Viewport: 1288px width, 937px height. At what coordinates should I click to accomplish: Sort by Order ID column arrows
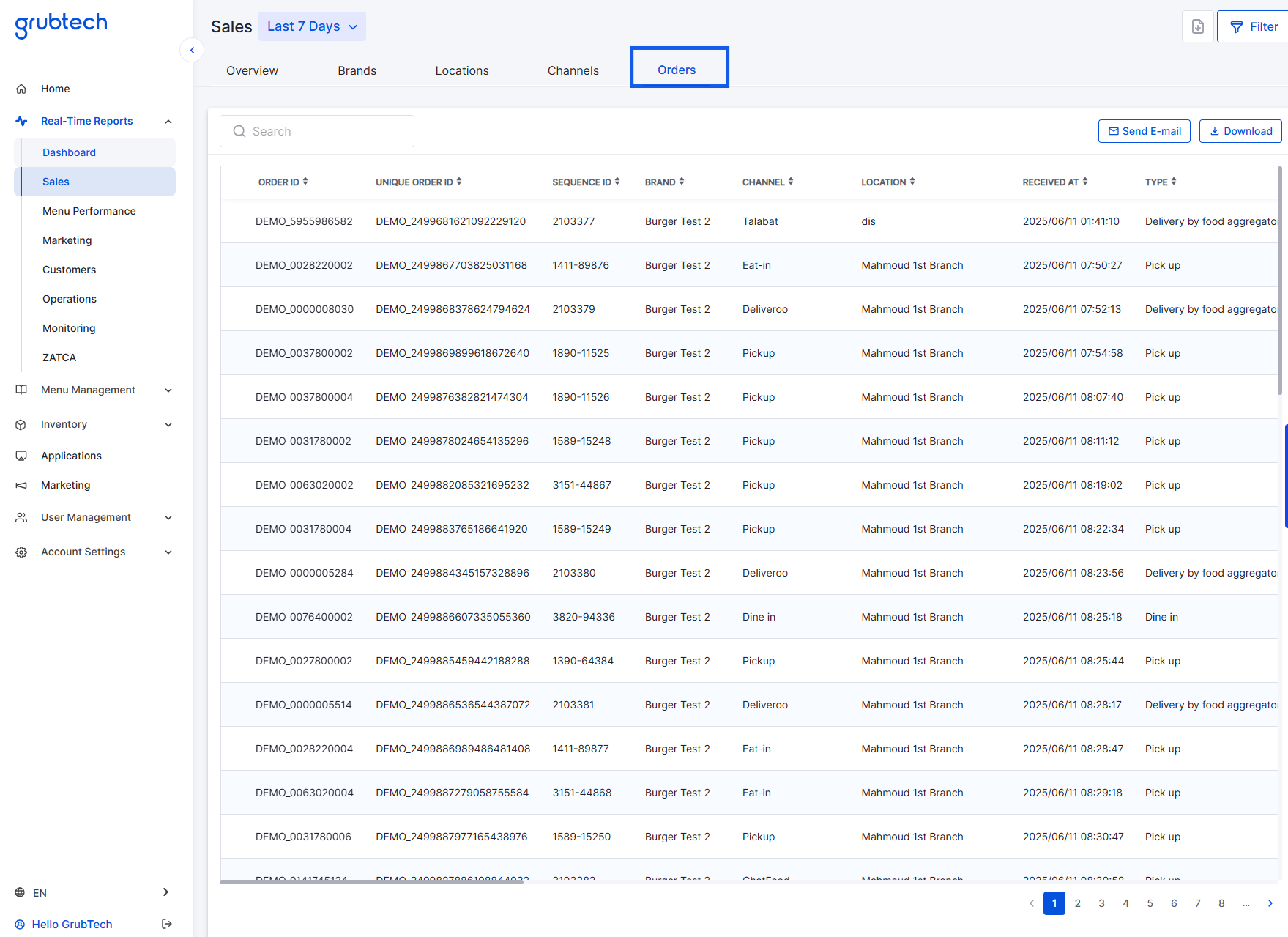coord(305,181)
